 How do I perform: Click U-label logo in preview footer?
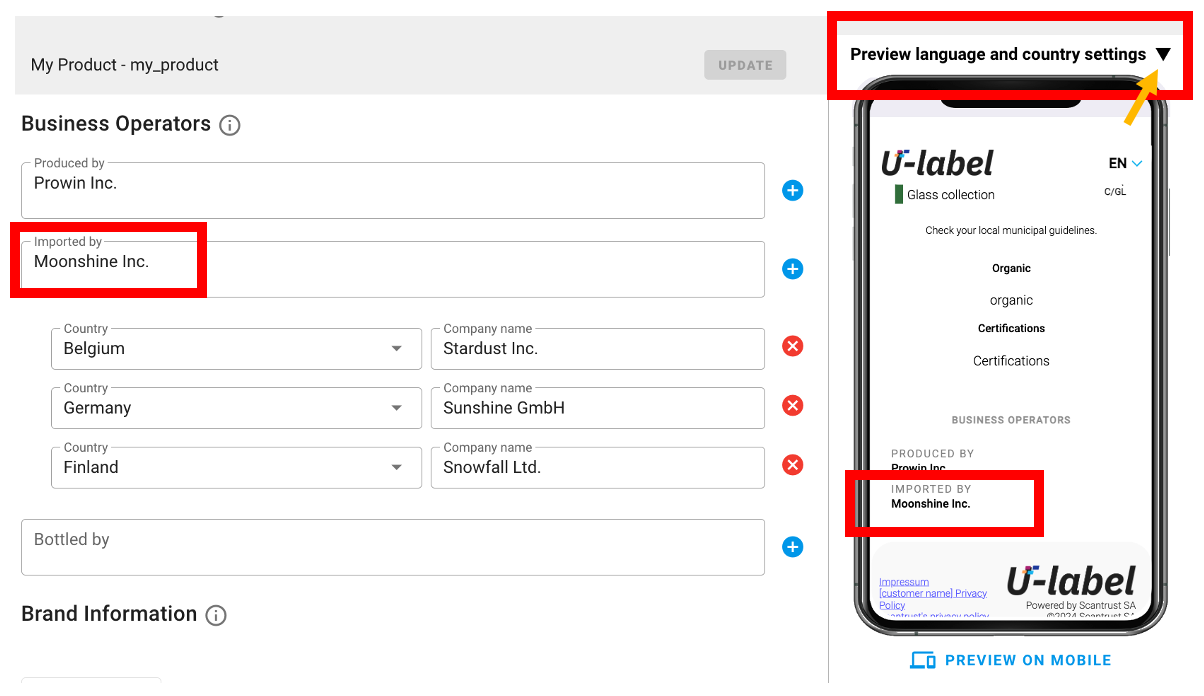[1071, 581]
